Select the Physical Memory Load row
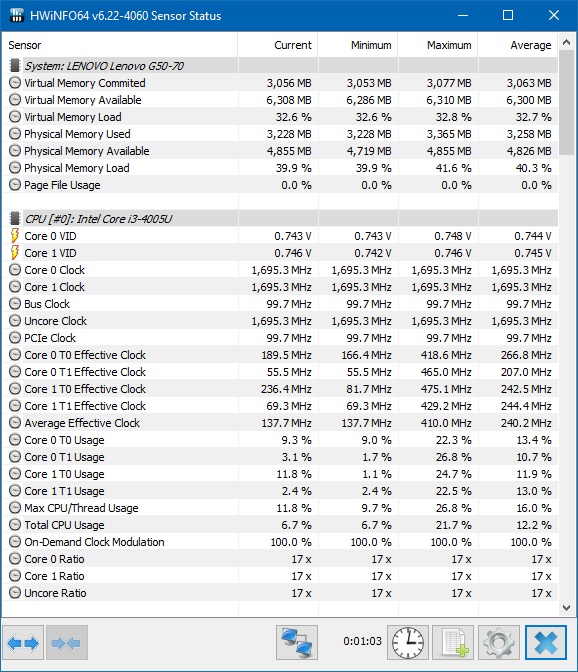Image resolution: width=578 pixels, height=672 pixels. click(280, 168)
